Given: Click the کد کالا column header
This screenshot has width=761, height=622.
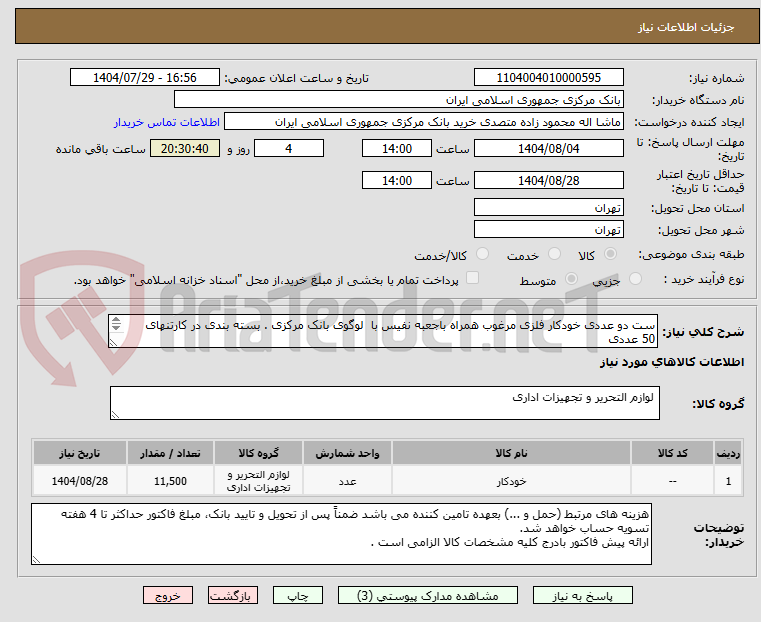Looking at the screenshot, I should tap(672, 453).
